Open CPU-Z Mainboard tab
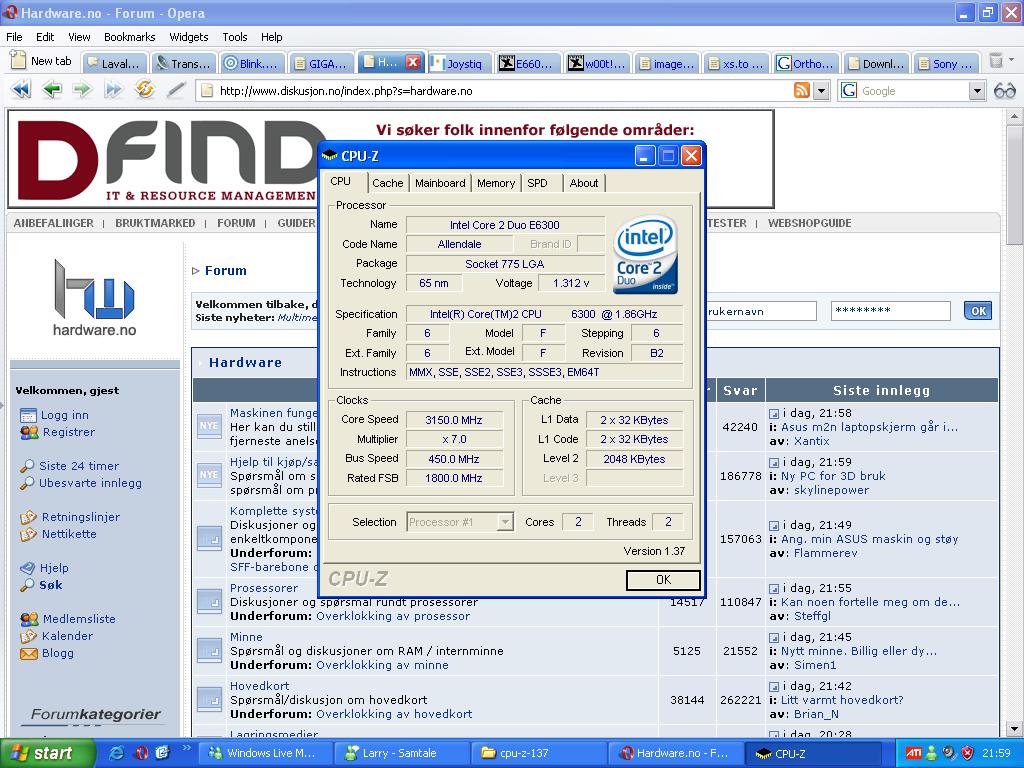Viewport: 1024px width, 768px height. coord(440,183)
